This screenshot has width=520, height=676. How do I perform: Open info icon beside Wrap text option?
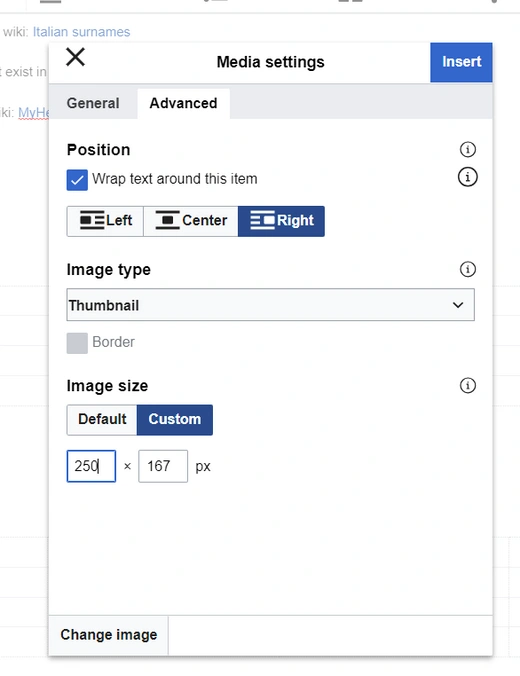click(x=467, y=177)
